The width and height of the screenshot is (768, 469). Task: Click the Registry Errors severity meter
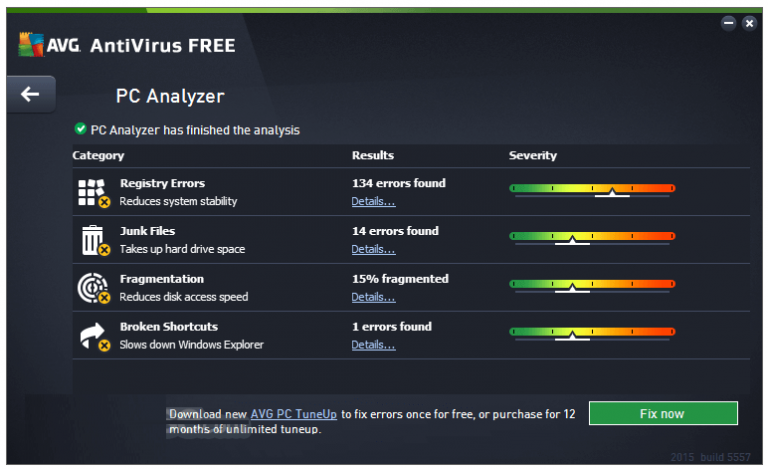[x=592, y=190]
